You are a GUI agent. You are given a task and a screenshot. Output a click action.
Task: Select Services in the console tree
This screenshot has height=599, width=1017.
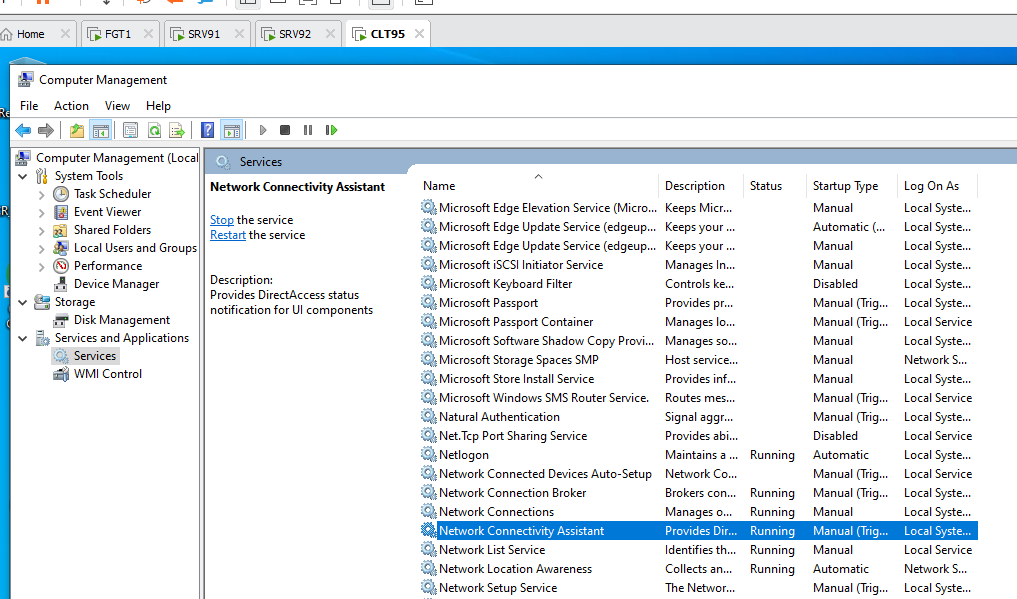click(95, 356)
